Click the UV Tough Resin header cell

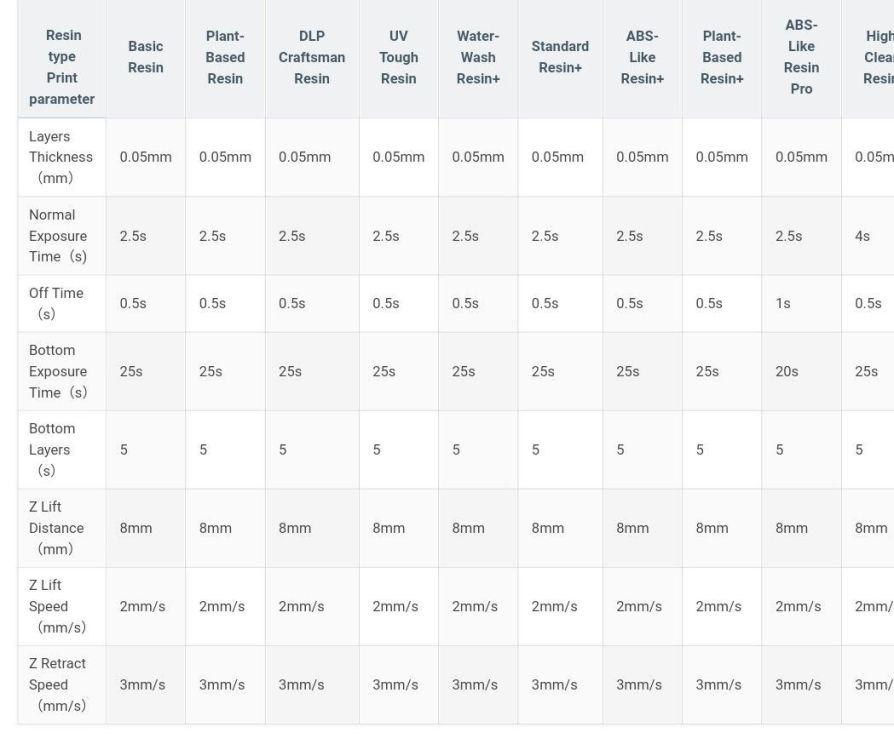pos(398,57)
